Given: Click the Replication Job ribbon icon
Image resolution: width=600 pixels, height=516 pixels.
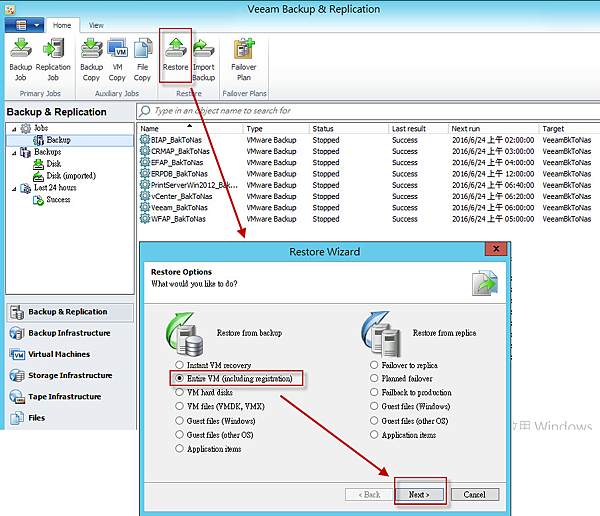Looking at the screenshot, I should (53, 59).
